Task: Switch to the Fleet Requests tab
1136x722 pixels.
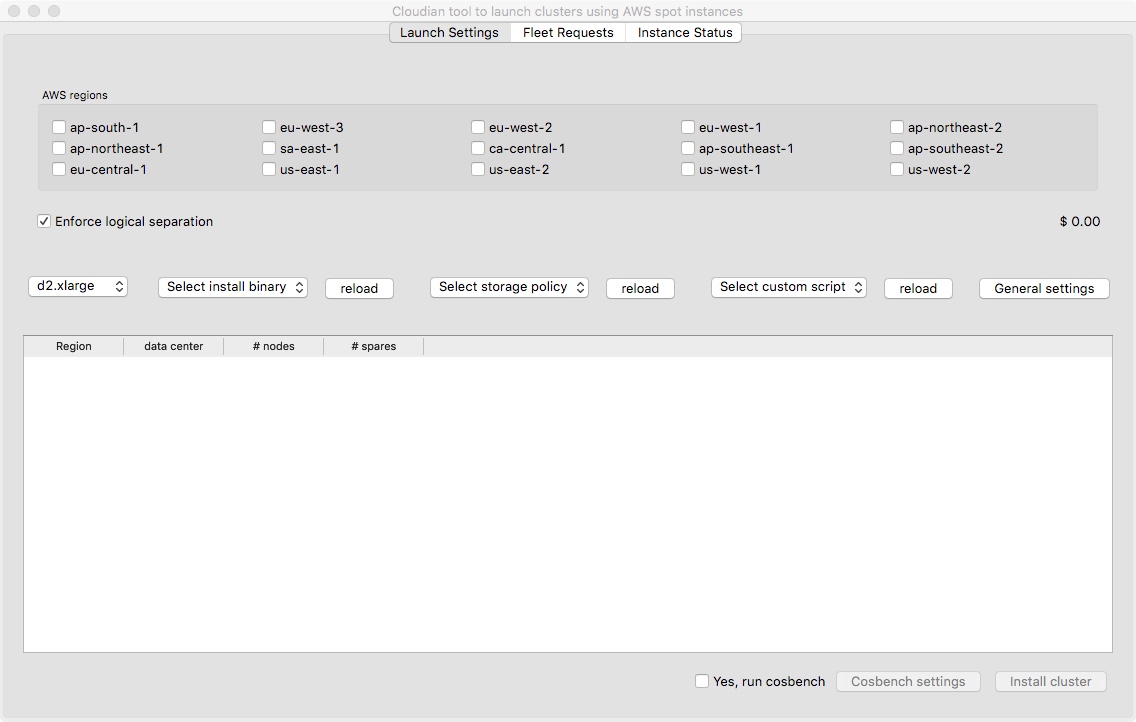Action: click(567, 32)
